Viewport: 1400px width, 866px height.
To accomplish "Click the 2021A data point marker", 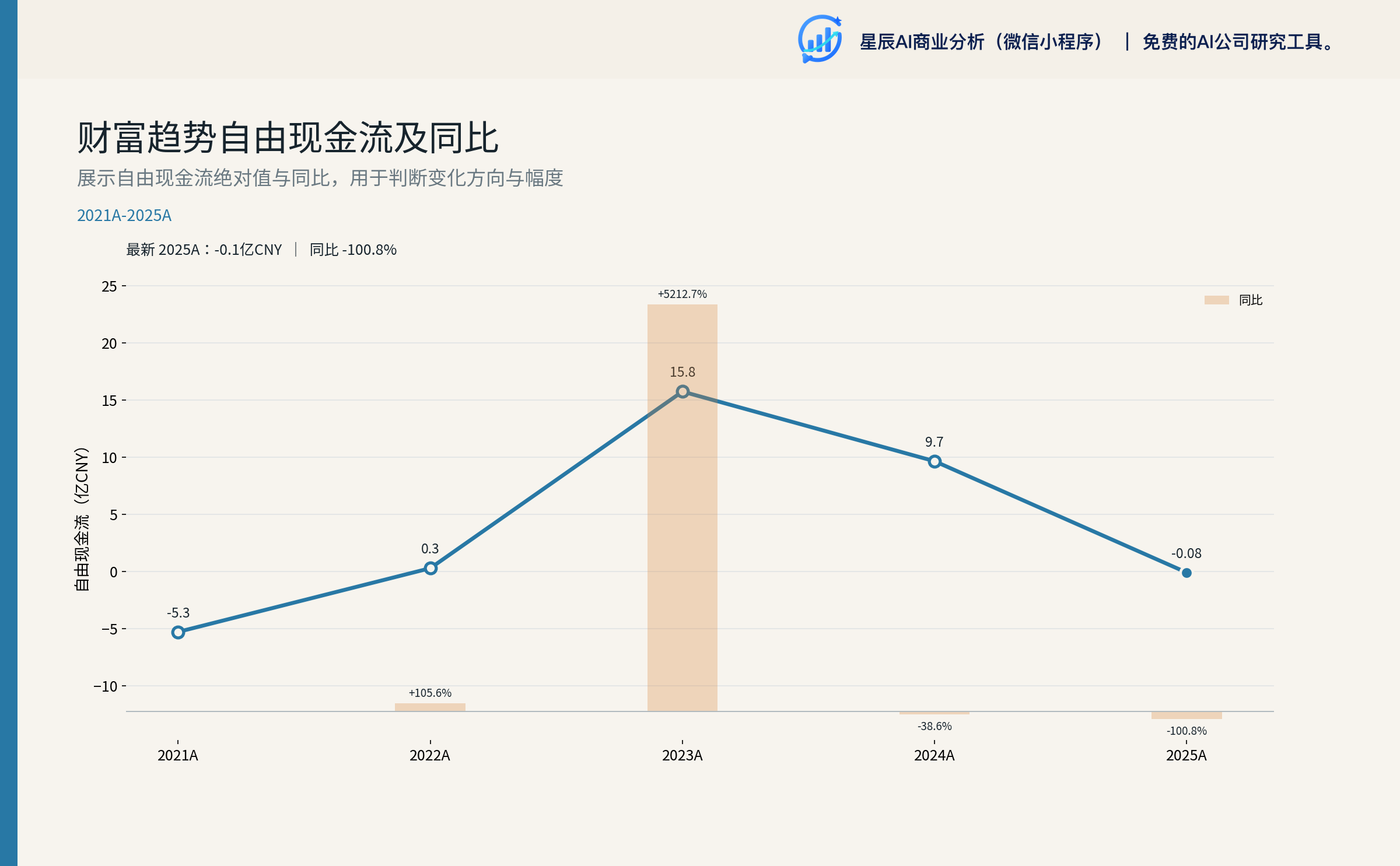I will click(178, 632).
